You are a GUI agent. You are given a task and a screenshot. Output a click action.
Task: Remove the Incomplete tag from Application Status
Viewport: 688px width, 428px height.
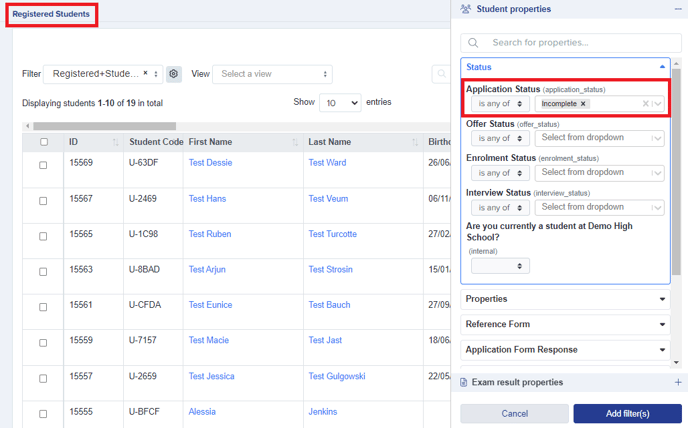pos(583,104)
